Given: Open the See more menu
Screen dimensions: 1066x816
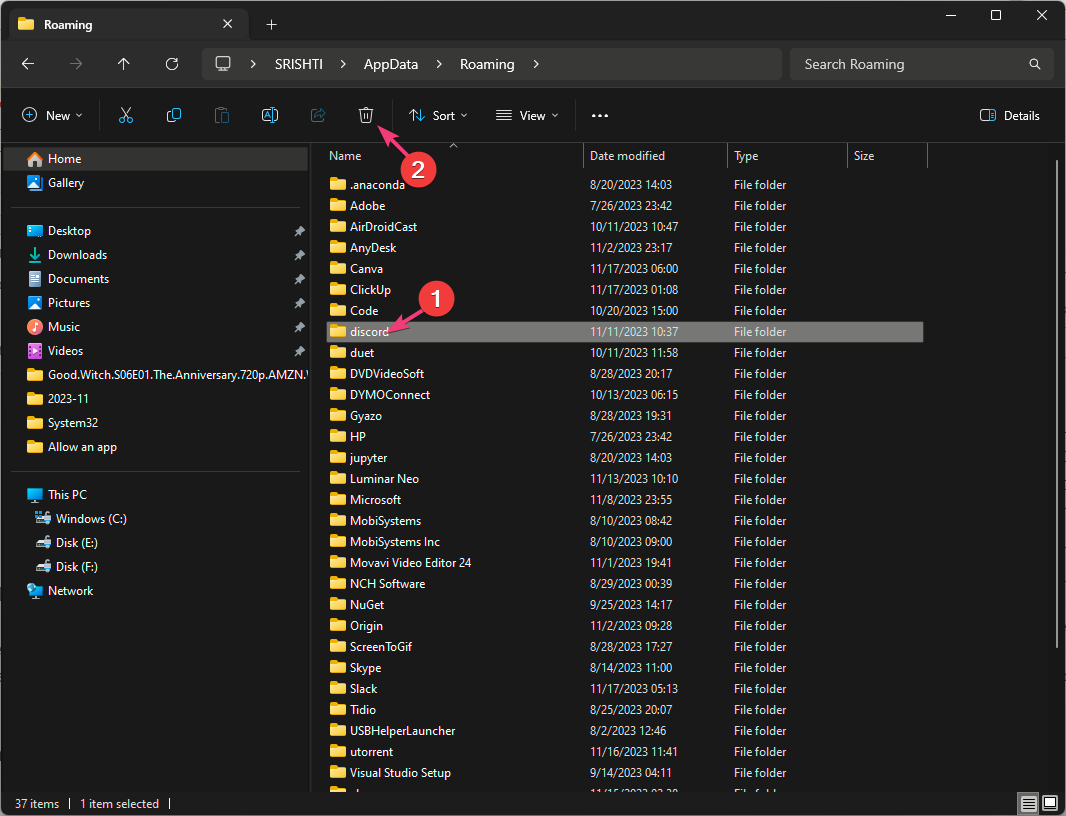Looking at the screenshot, I should (x=600, y=115).
